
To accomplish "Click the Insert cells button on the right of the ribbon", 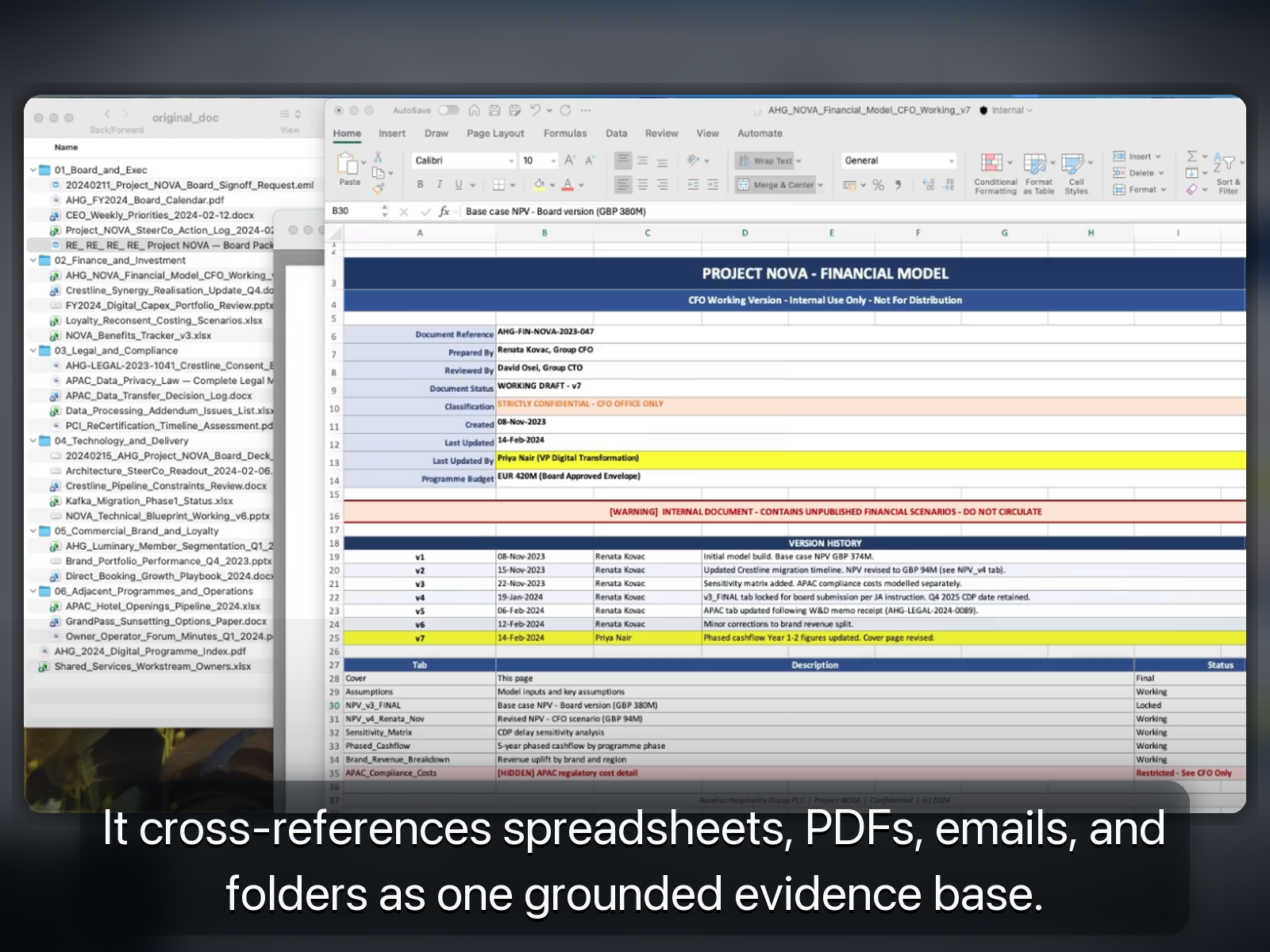I will pos(1137,156).
